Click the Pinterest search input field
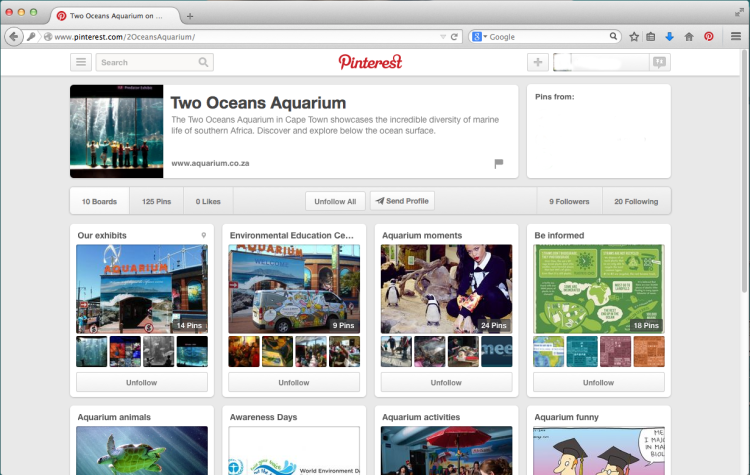 (148, 62)
